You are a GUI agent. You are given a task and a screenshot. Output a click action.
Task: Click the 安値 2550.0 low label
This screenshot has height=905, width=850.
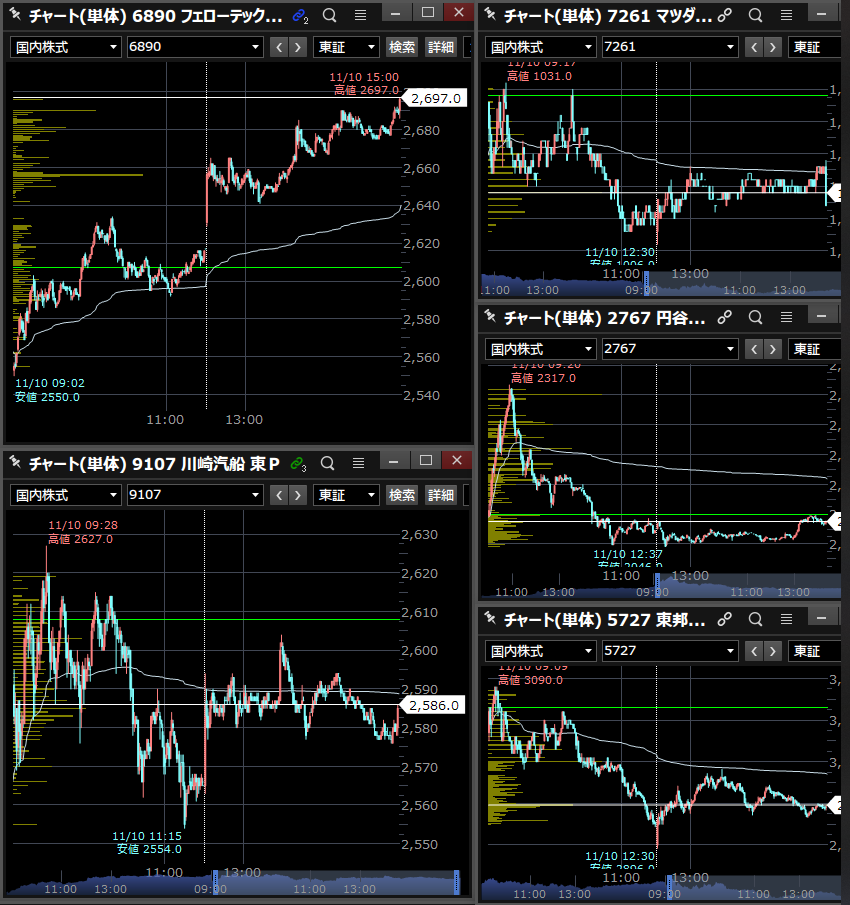(x=47, y=397)
